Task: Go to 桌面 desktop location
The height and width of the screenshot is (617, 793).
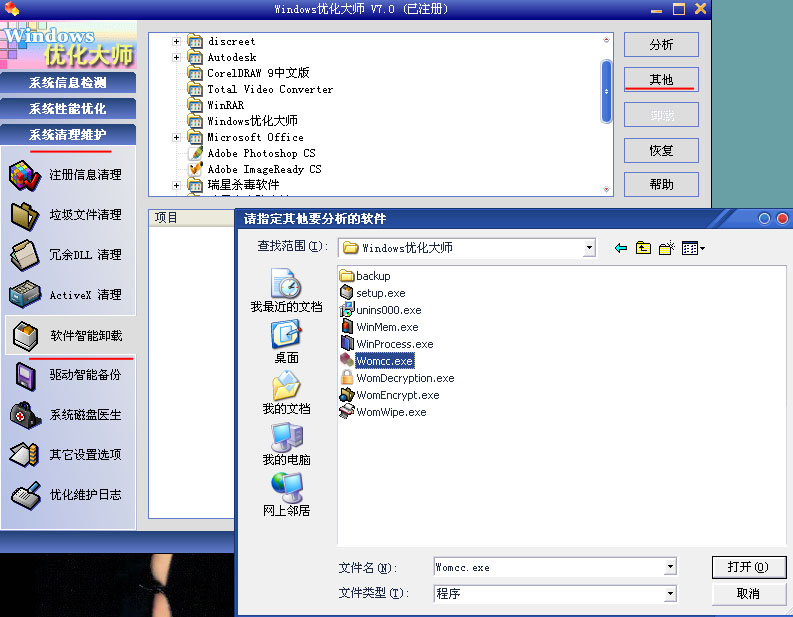Action: pyautogui.click(x=286, y=342)
